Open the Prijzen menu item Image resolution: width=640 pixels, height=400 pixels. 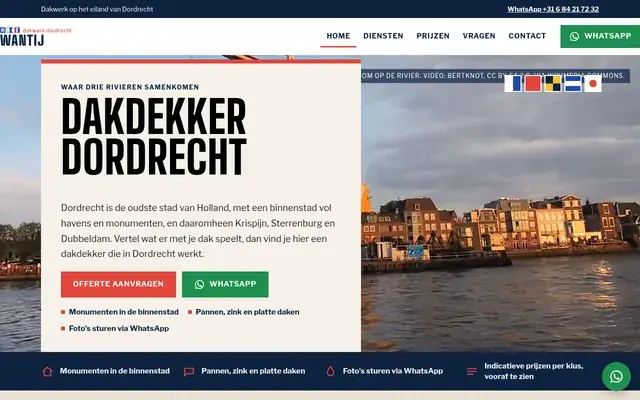[x=433, y=36]
